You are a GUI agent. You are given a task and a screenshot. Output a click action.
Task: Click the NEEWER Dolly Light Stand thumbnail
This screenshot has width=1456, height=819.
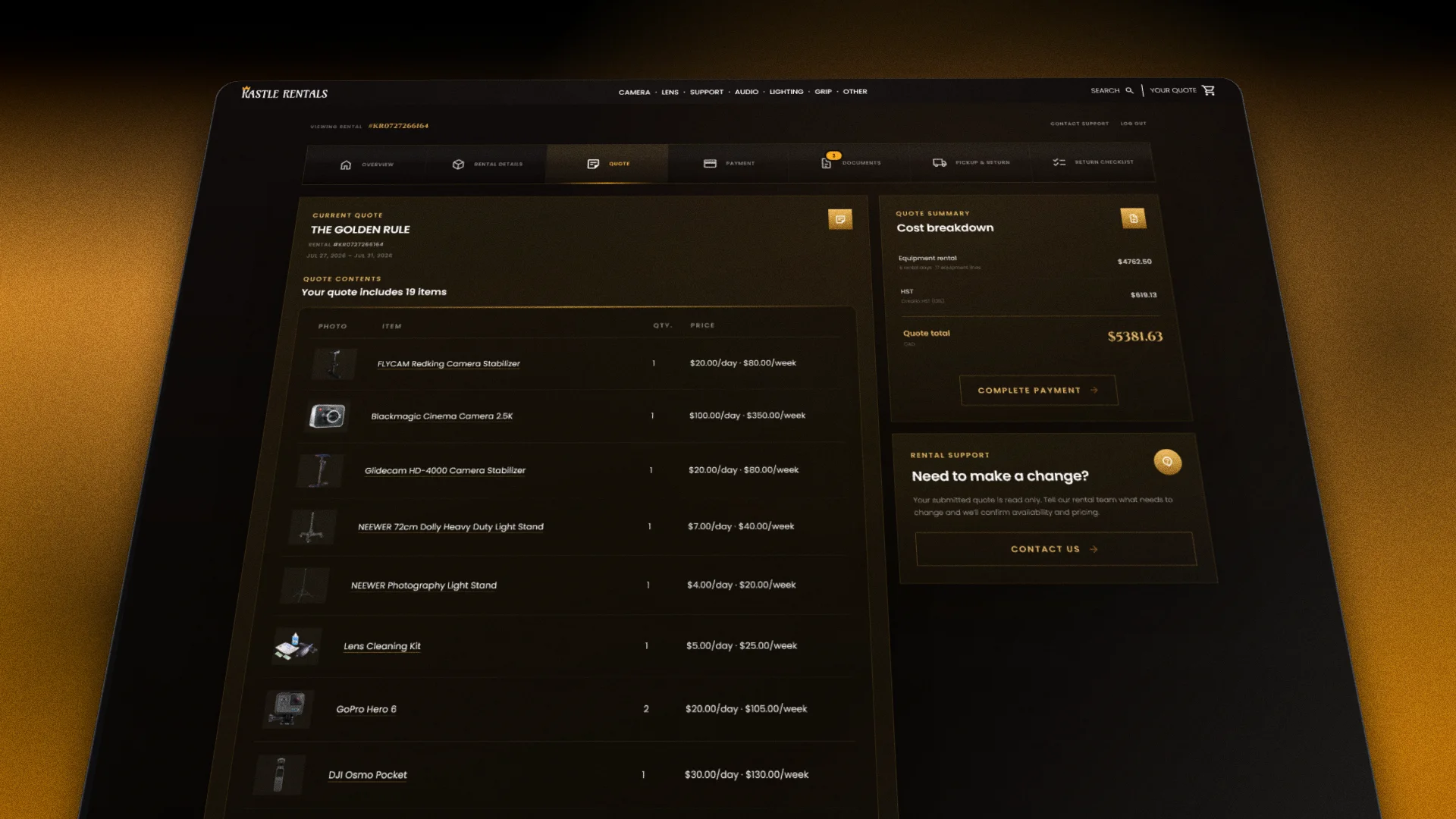(312, 527)
